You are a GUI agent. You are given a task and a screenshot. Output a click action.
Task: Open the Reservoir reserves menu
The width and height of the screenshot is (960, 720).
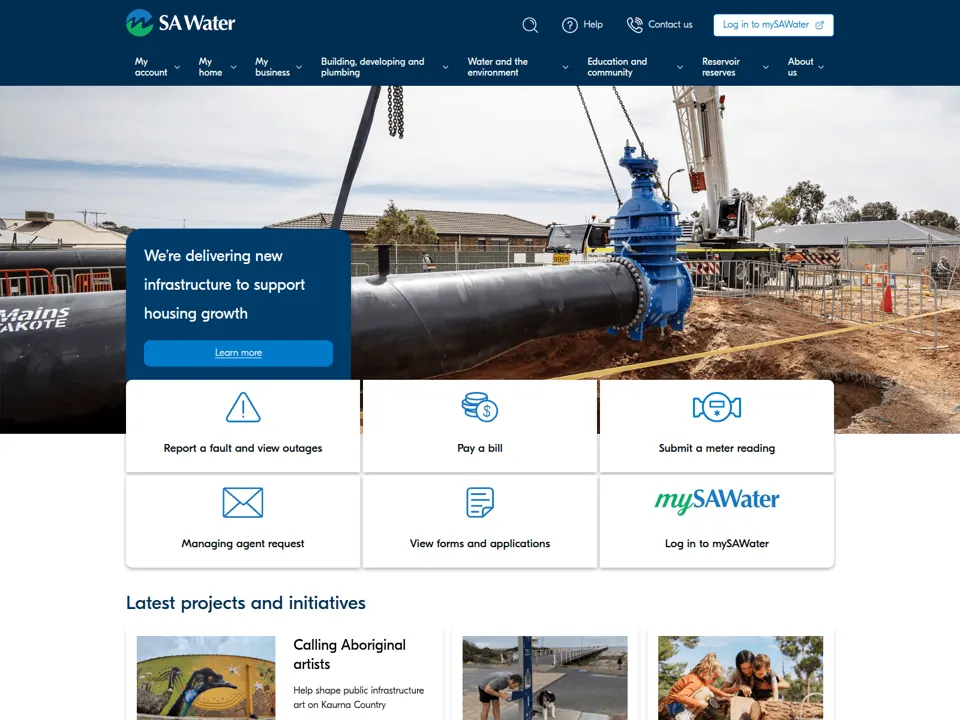point(721,67)
